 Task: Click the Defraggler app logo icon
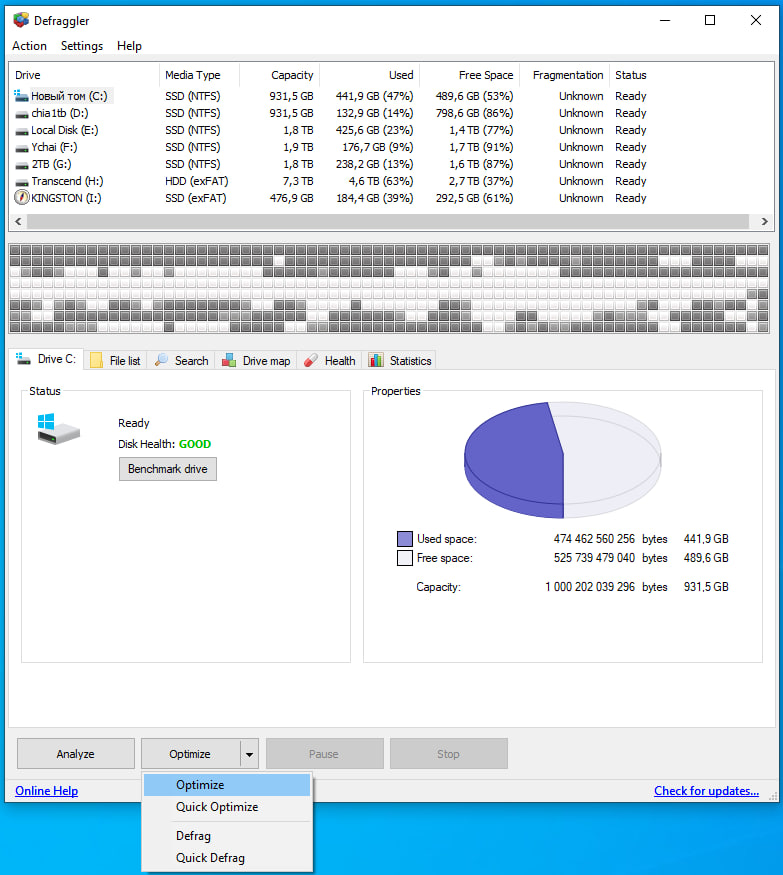pos(21,20)
